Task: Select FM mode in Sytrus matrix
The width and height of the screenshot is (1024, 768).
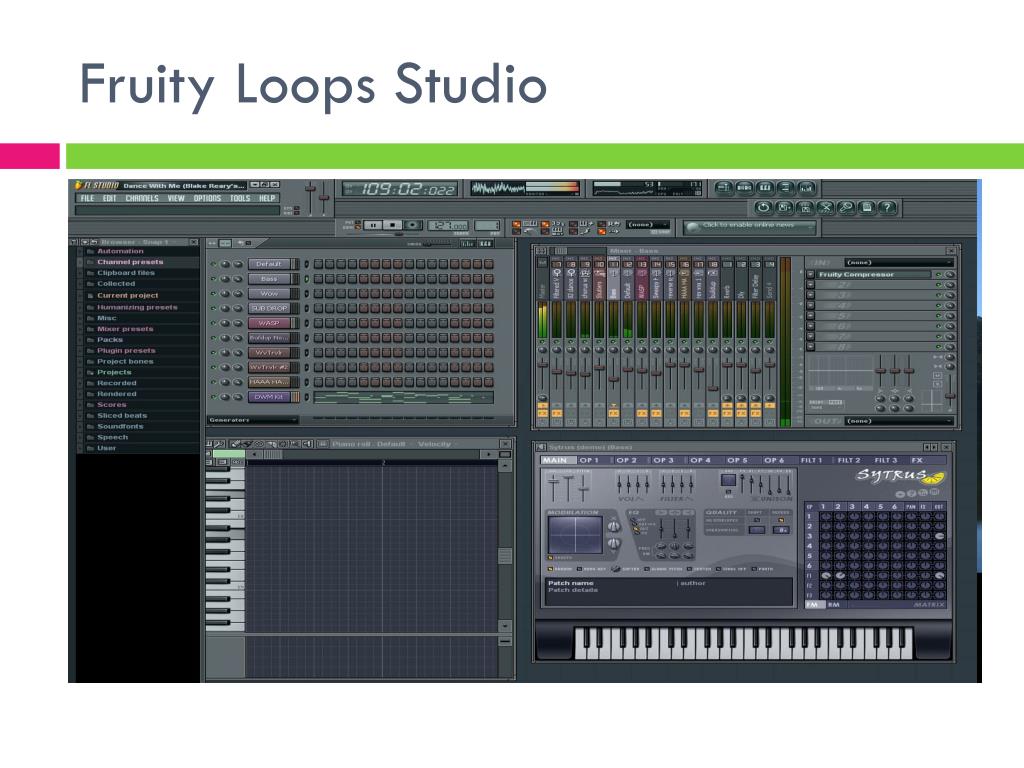Action: pos(812,605)
